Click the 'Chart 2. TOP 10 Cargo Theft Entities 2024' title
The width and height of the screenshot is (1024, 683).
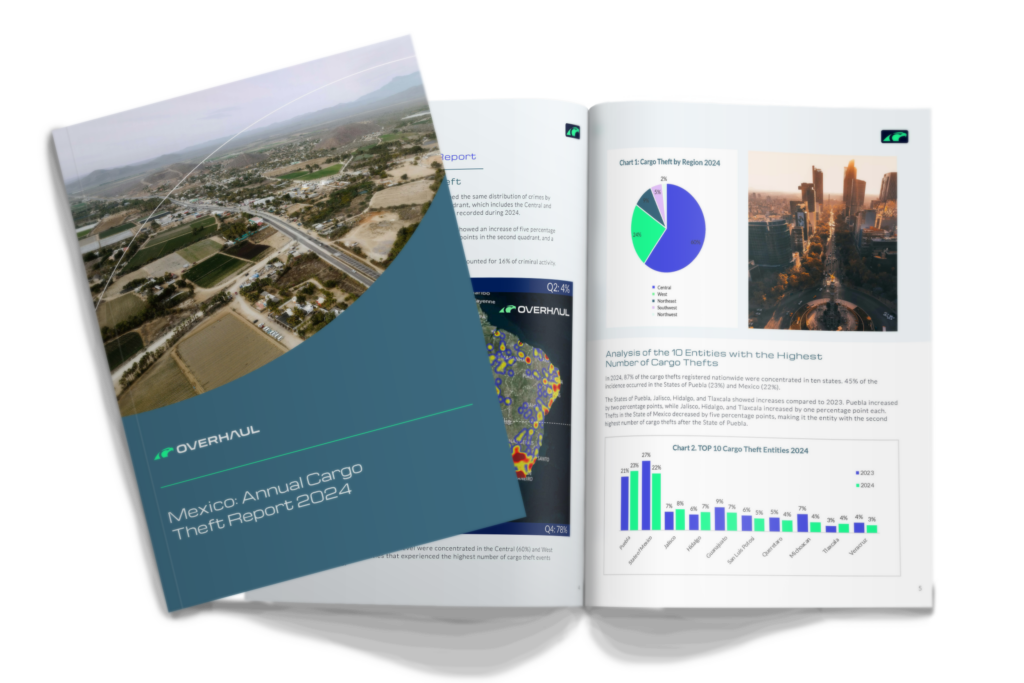740,449
